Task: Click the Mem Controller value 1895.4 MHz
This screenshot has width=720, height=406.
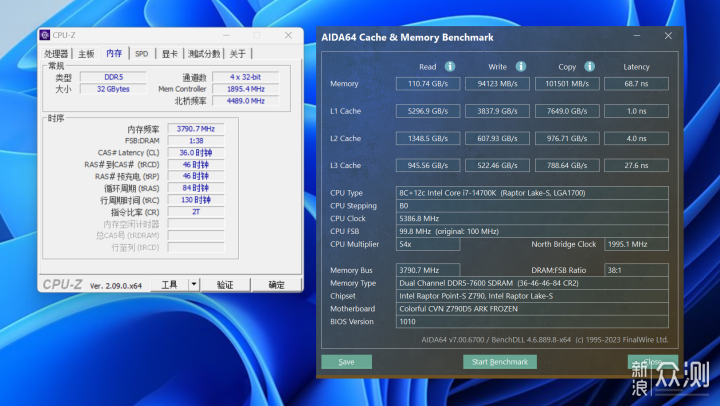Action: pyautogui.click(x=246, y=89)
